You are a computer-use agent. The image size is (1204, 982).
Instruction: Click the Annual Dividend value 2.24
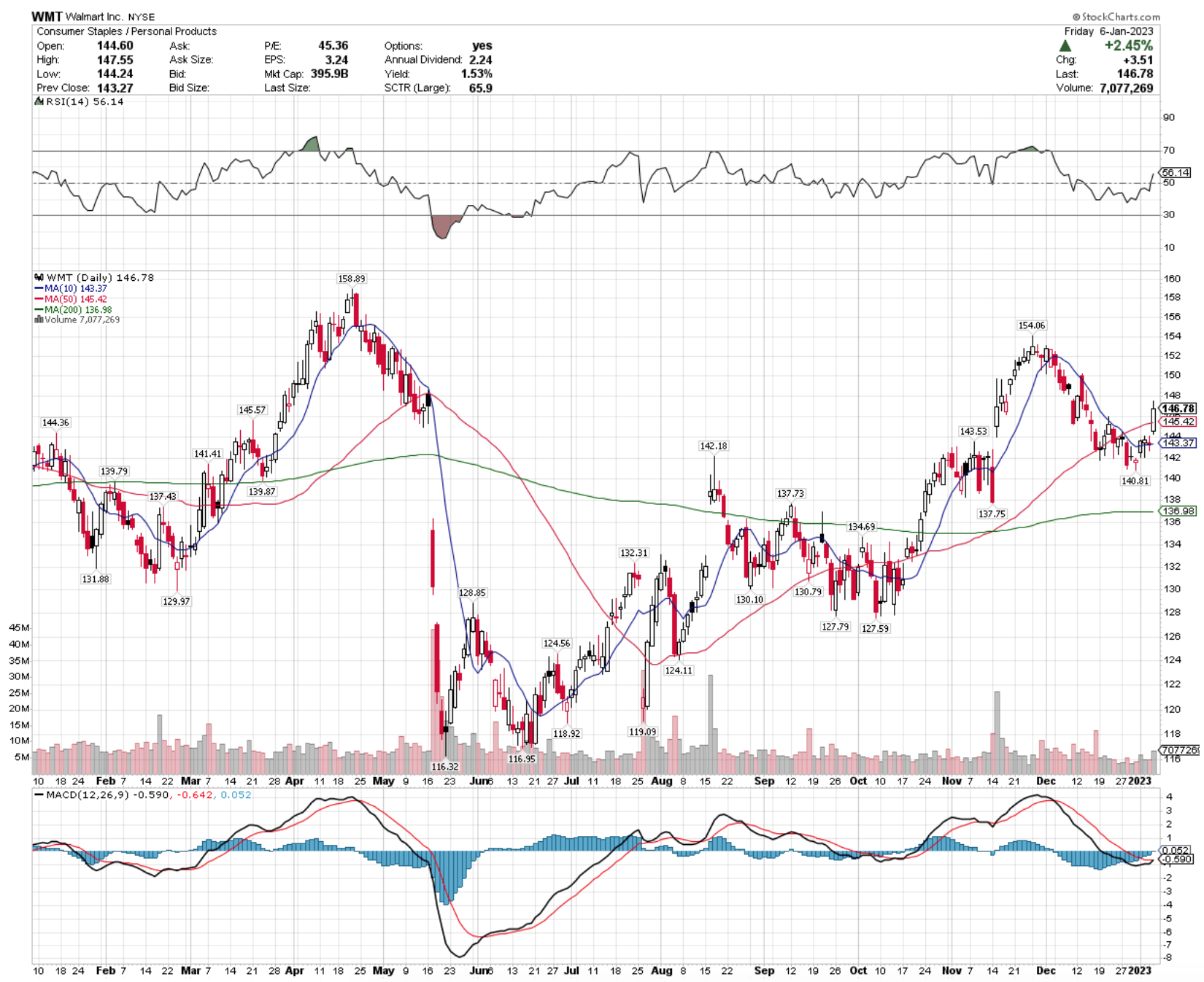point(480,60)
